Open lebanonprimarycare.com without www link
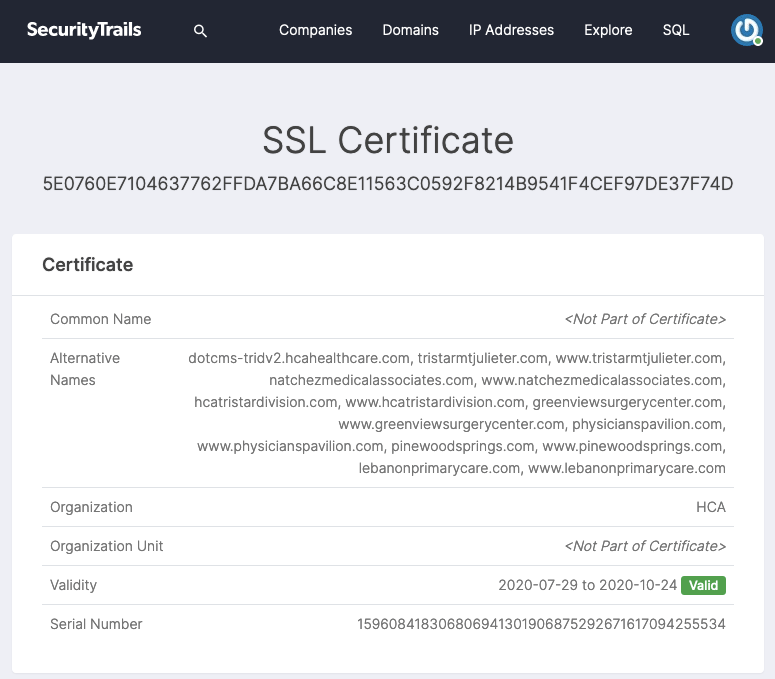The image size is (775, 679). (439, 468)
